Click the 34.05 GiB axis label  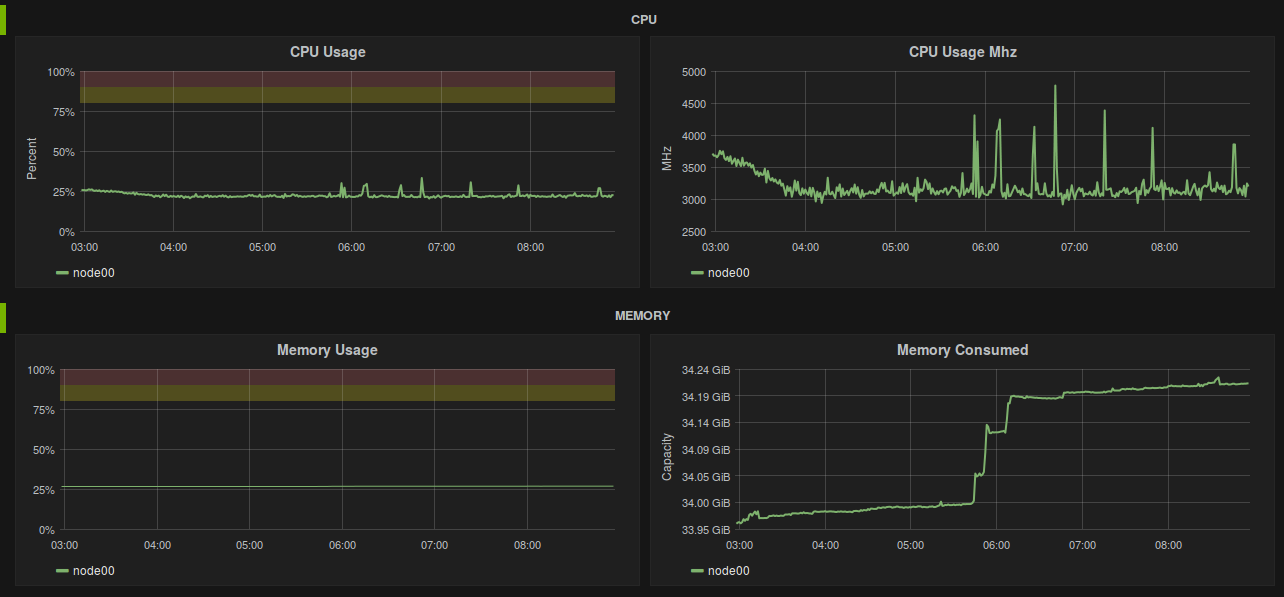pos(706,477)
